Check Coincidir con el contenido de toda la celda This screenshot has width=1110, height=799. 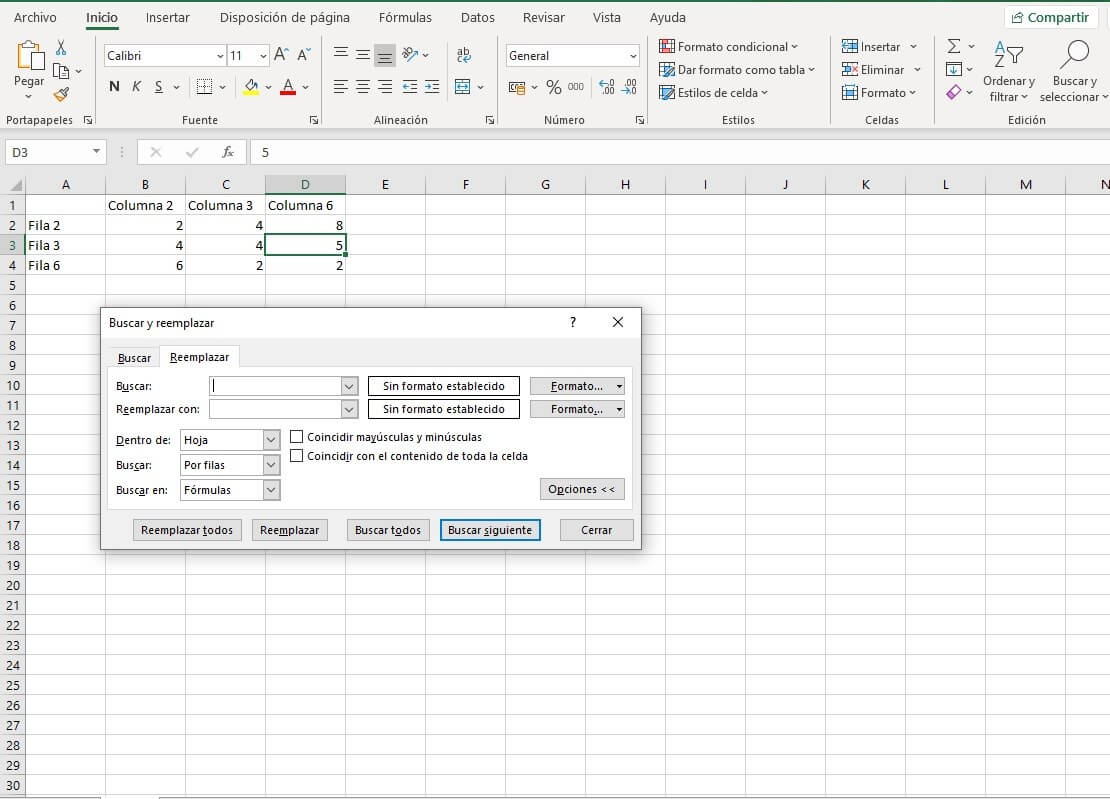[x=297, y=456]
